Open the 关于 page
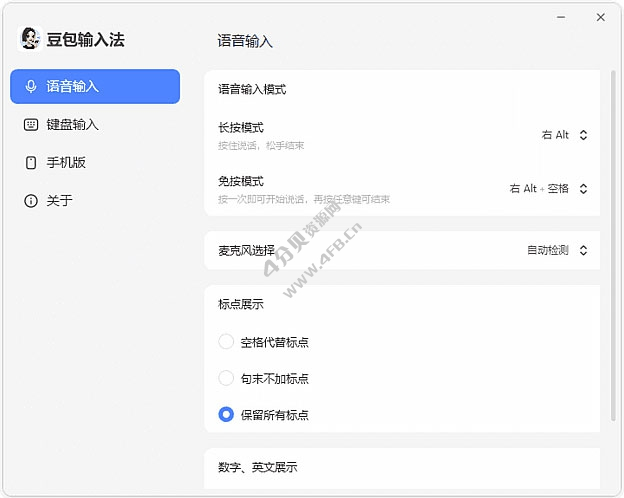624x498 pixels. pyautogui.click(x=95, y=201)
